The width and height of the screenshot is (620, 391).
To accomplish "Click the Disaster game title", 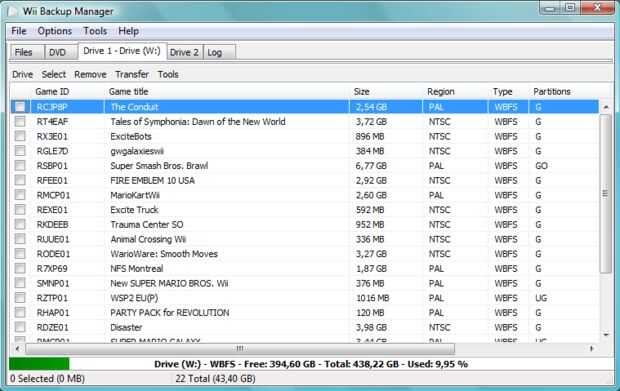I will [126, 327].
